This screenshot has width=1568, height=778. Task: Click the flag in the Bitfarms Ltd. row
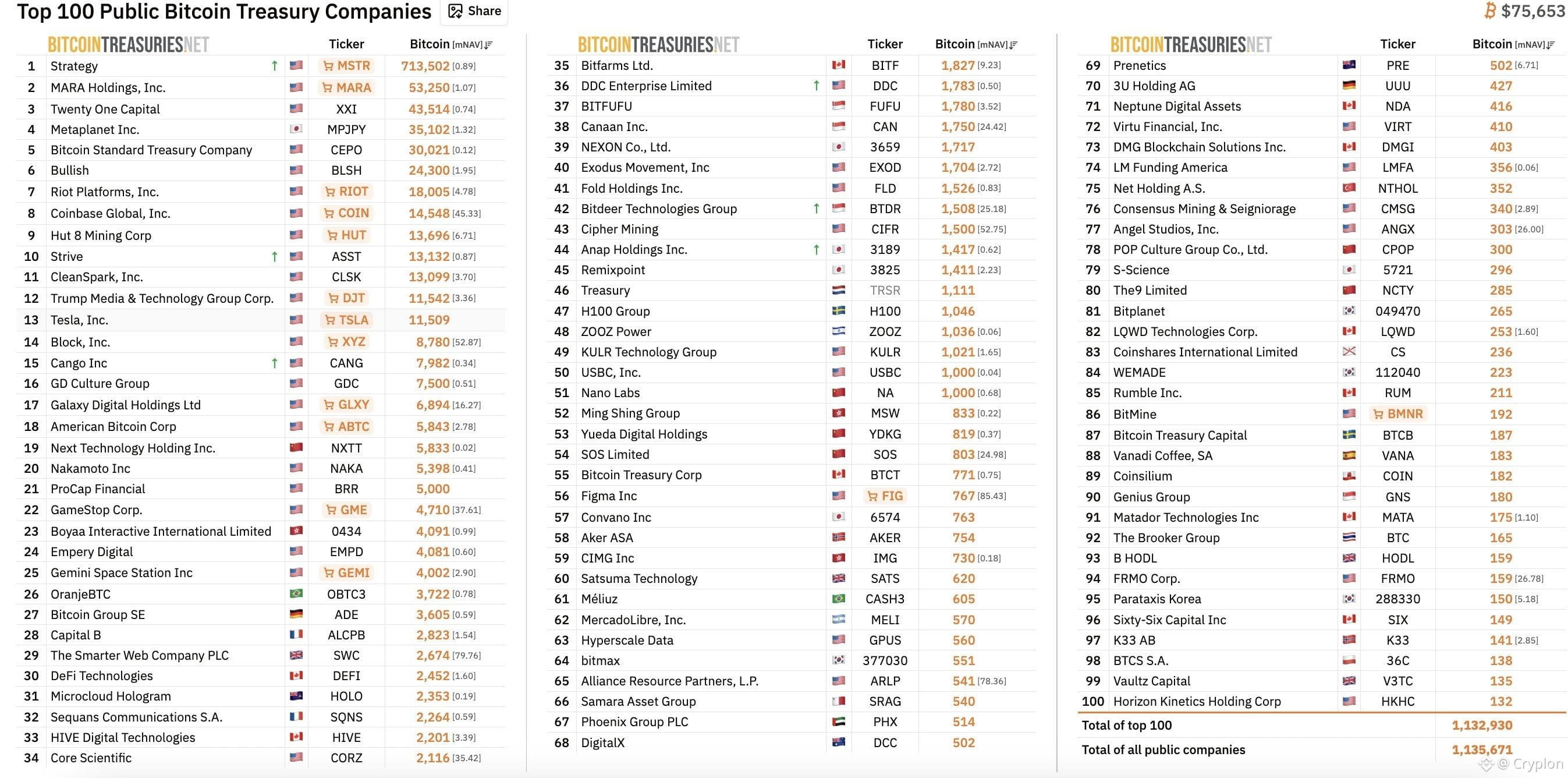pyautogui.click(x=838, y=65)
